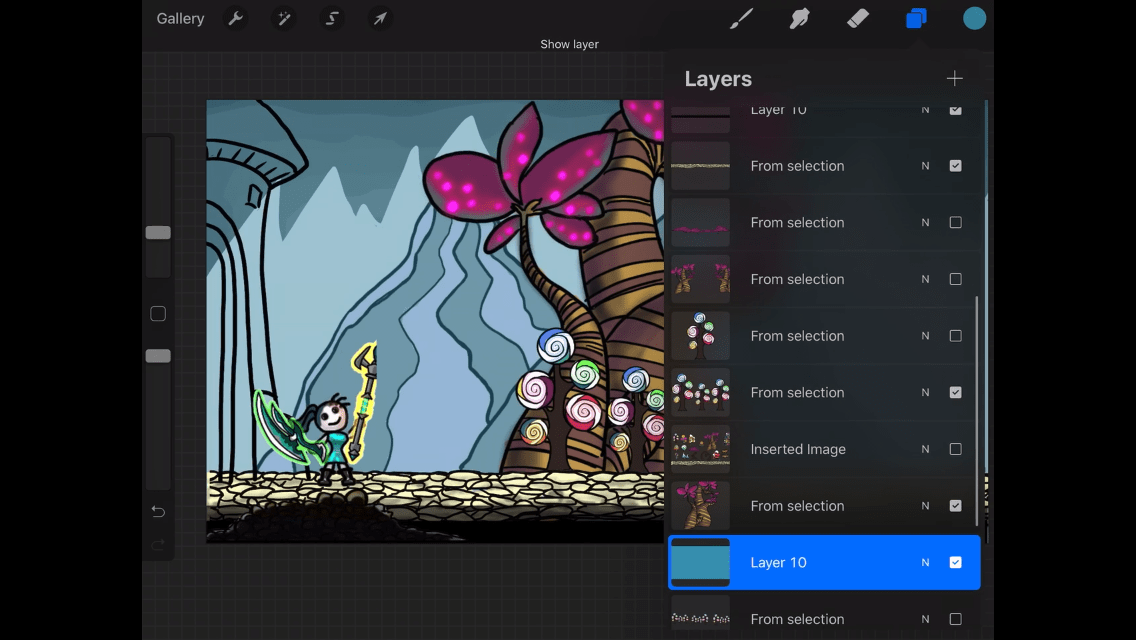Select the Inserted Image layer name
Screen dimensions: 1136x640
pyautogui.click(x=798, y=449)
